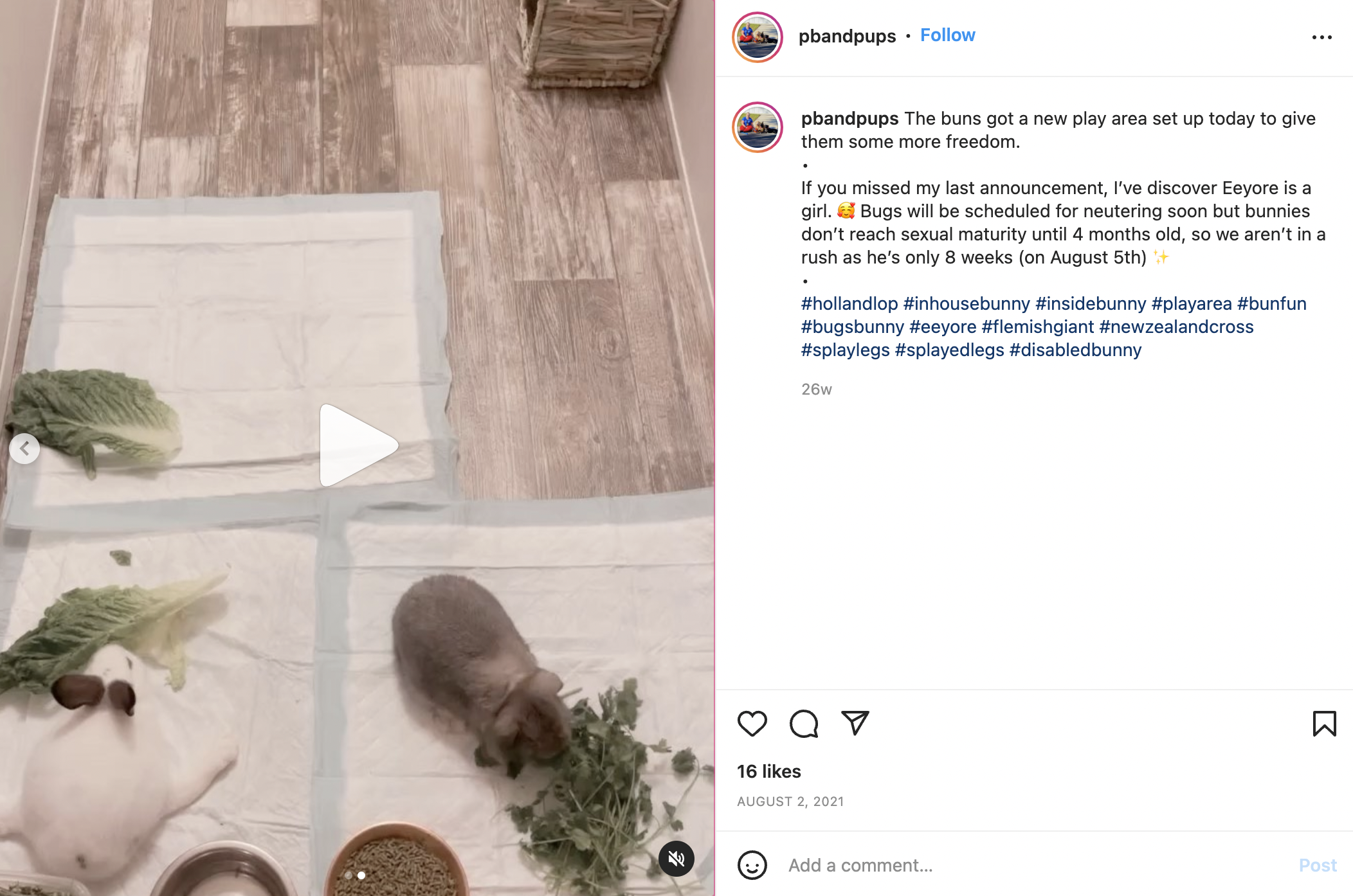This screenshot has height=896, width=1353.
Task: Open the three-dot more options menu
Action: pyautogui.click(x=1321, y=37)
